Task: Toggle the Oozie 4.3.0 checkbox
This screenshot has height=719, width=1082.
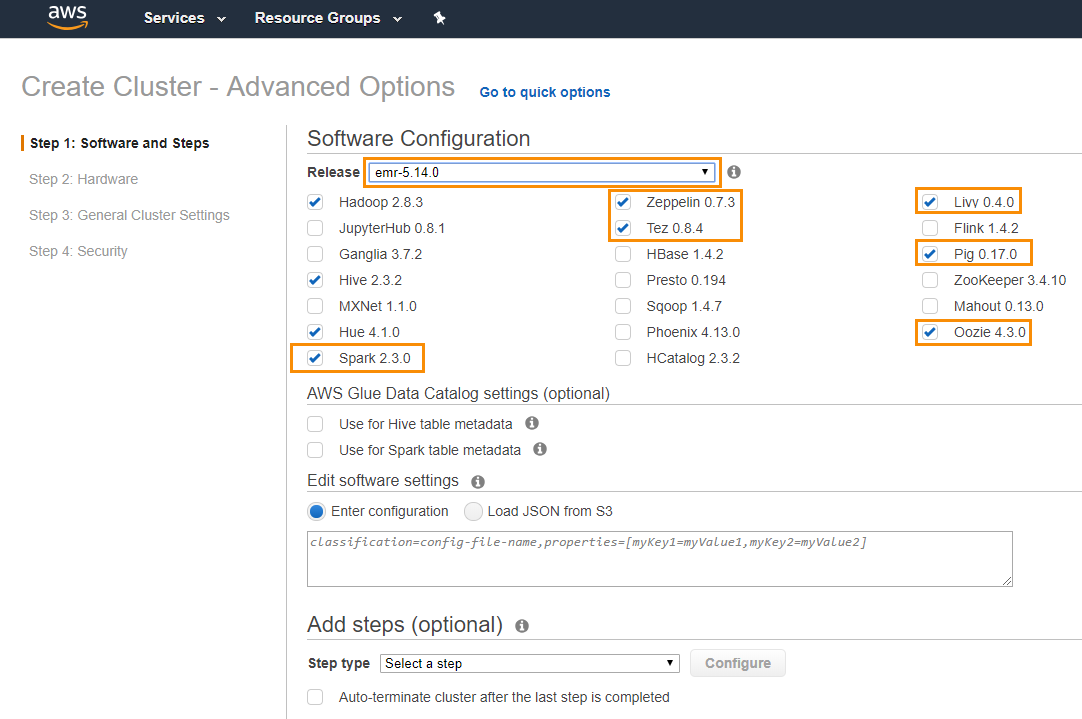Action: coord(930,332)
